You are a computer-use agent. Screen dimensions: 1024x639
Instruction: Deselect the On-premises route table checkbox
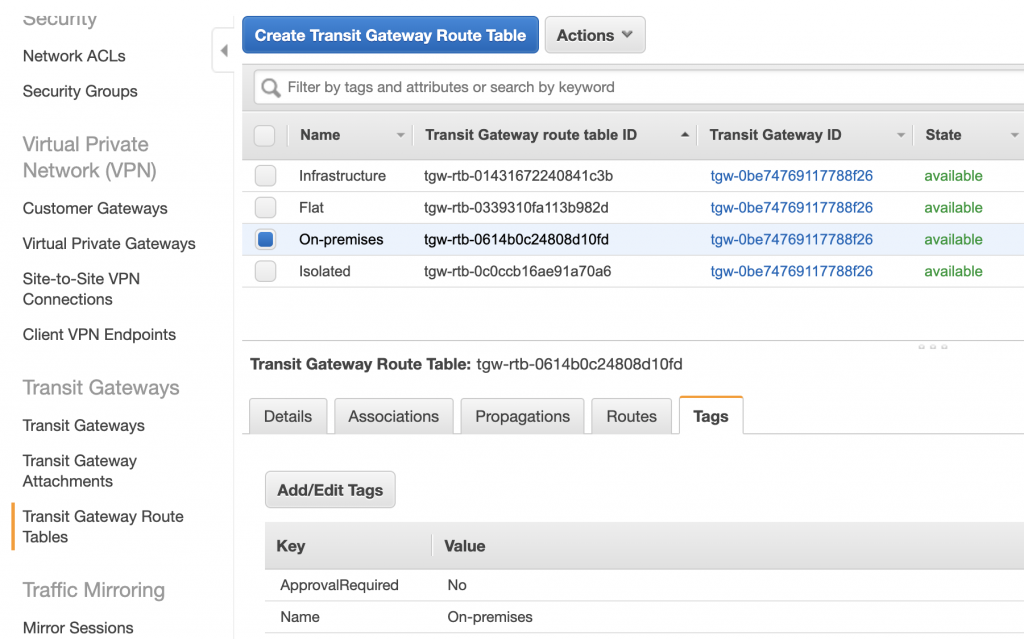point(264,239)
